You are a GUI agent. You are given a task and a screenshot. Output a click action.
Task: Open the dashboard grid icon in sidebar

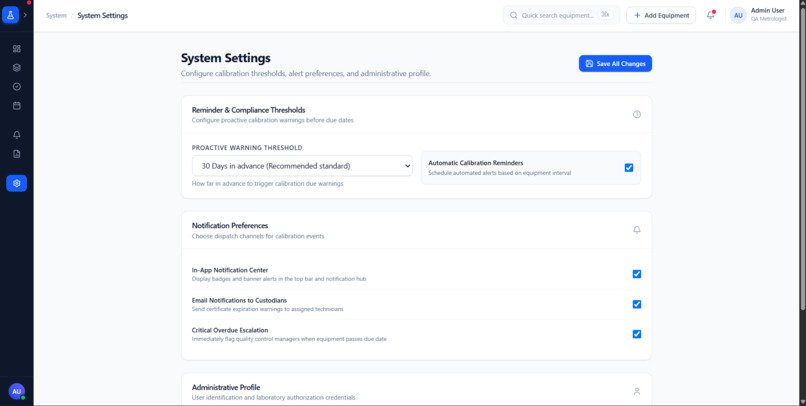click(16, 49)
